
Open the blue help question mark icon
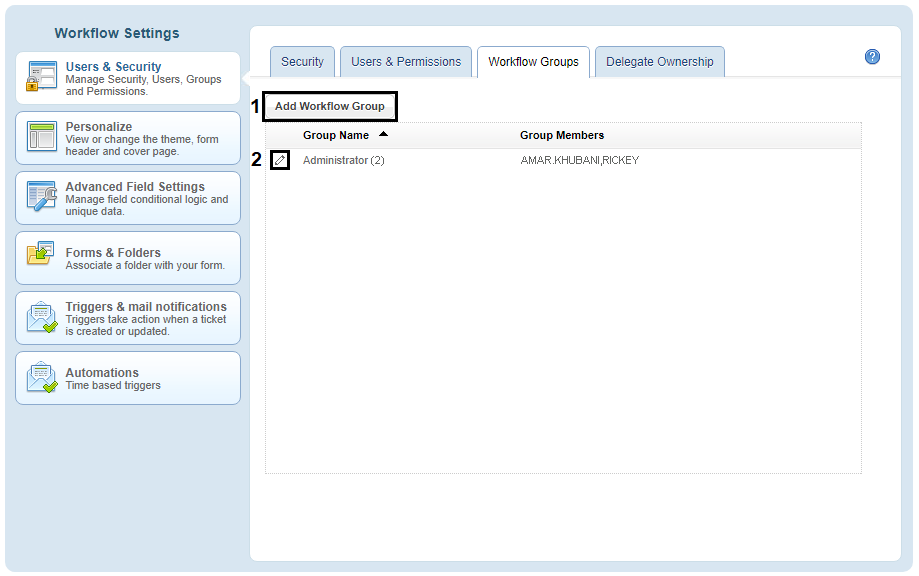(x=872, y=57)
